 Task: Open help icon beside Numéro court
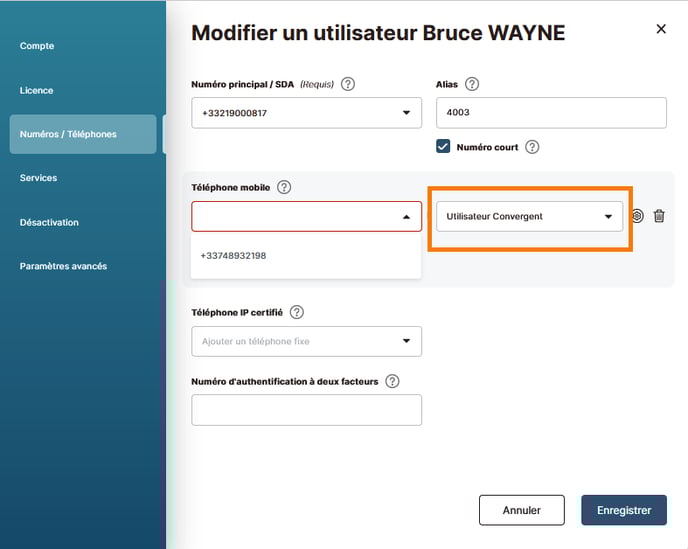pyautogui.click(x=532, y=147)
